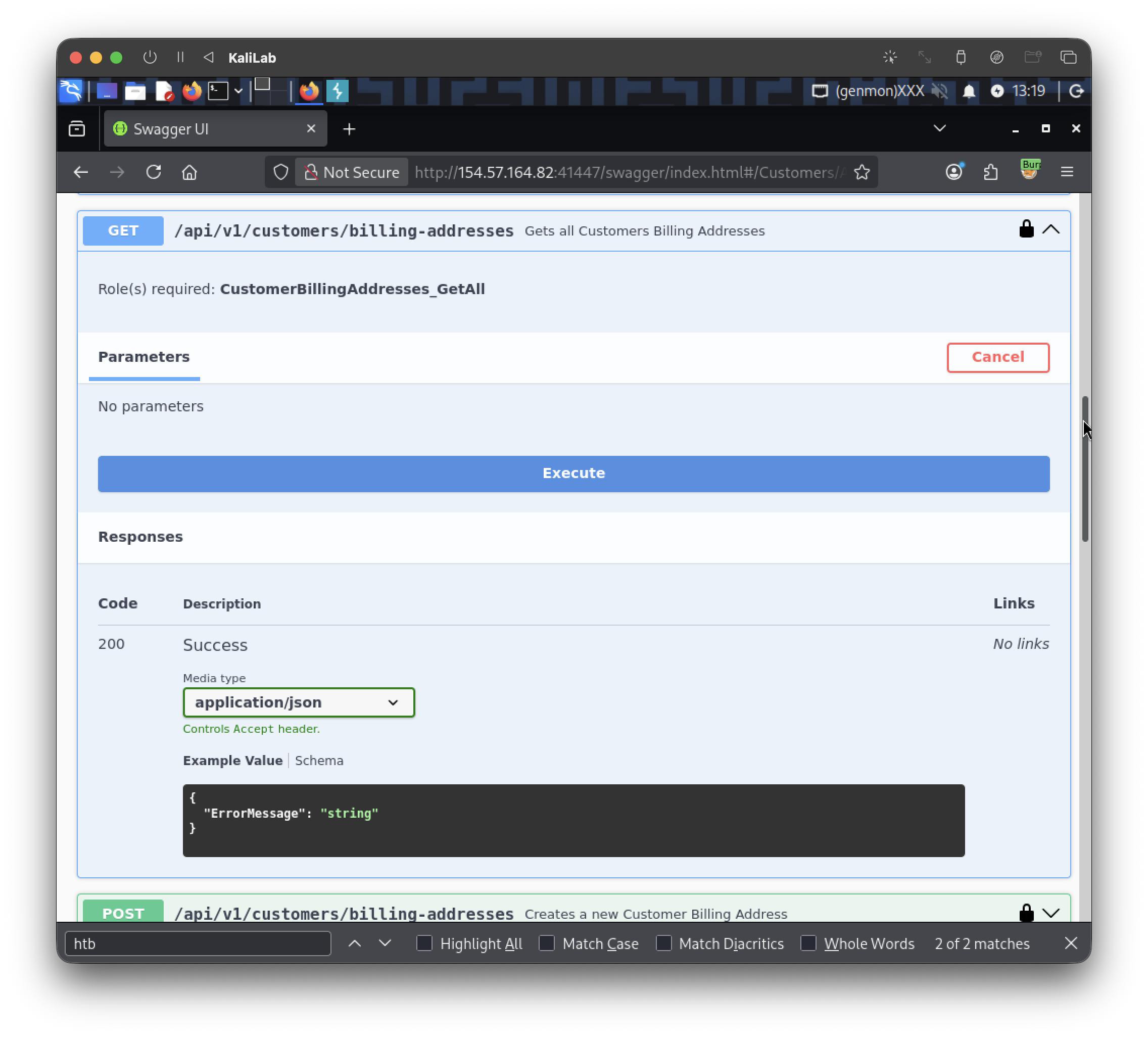This screenshot has height=1038, width=1148.
Task: Click the Execute button
Action: click(573, 473)
